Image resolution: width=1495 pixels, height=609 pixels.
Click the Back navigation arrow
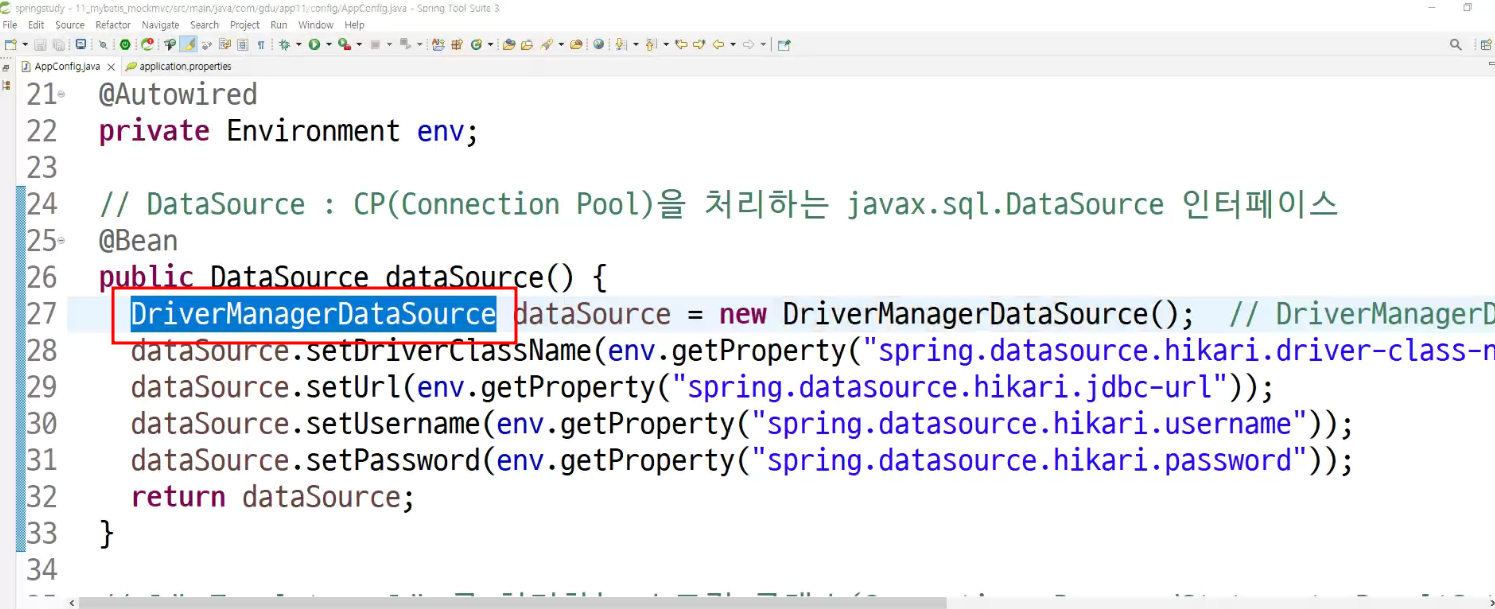tap(718, 44)
